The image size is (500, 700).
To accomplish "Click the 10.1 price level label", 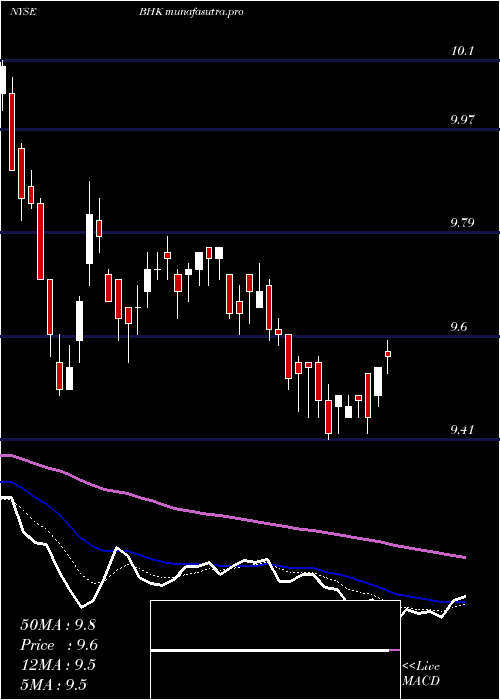I will pyautogui.click(x=462, y=51).
